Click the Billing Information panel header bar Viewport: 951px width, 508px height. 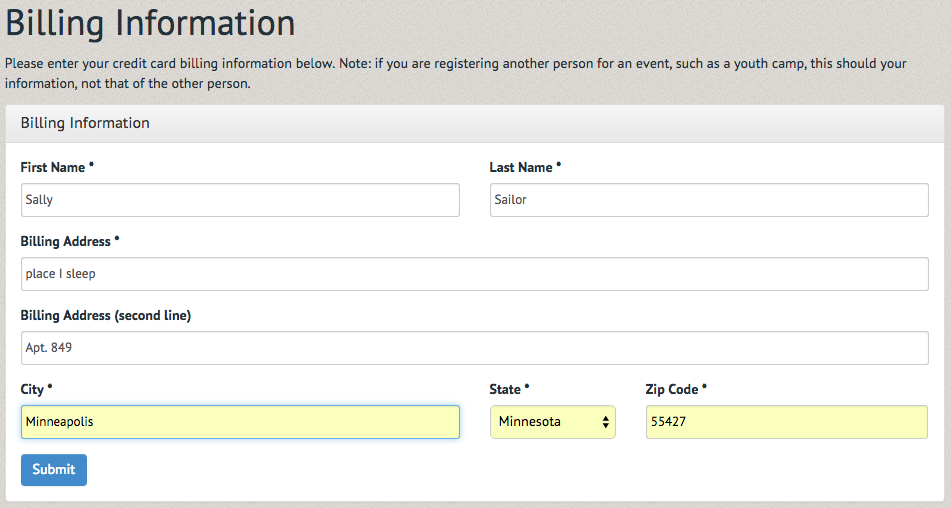(475, 123)
